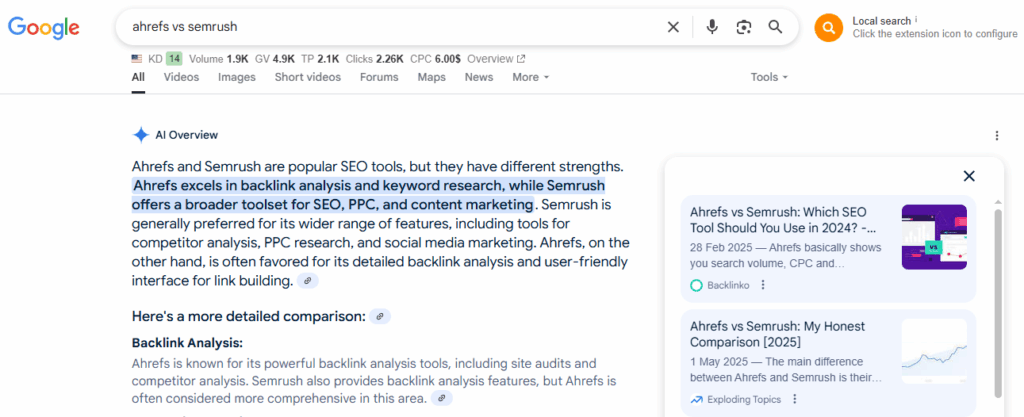
Task: Select the All results tab
Action: coord(138,77)
